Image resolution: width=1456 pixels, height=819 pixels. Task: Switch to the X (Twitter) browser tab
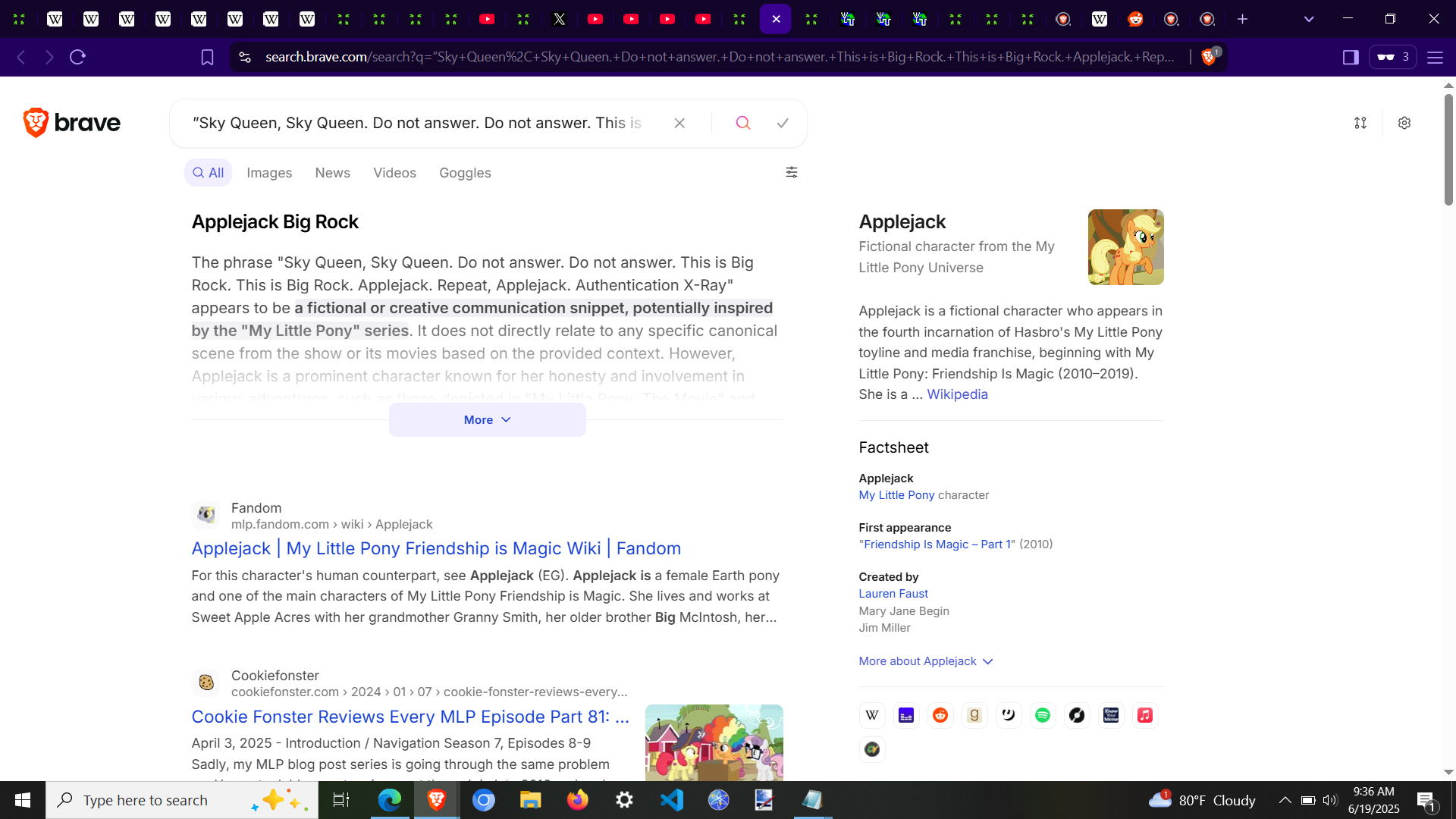560,19
